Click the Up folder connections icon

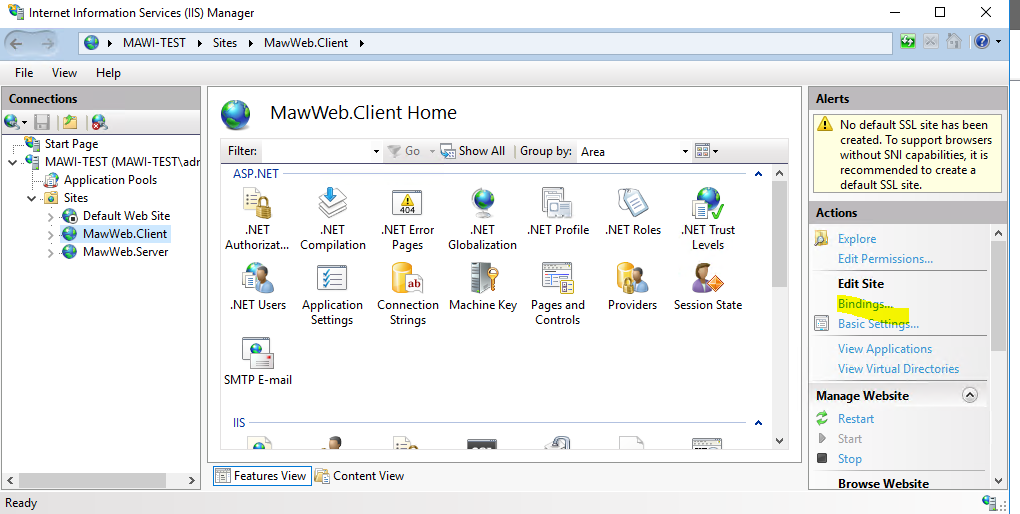70,122
